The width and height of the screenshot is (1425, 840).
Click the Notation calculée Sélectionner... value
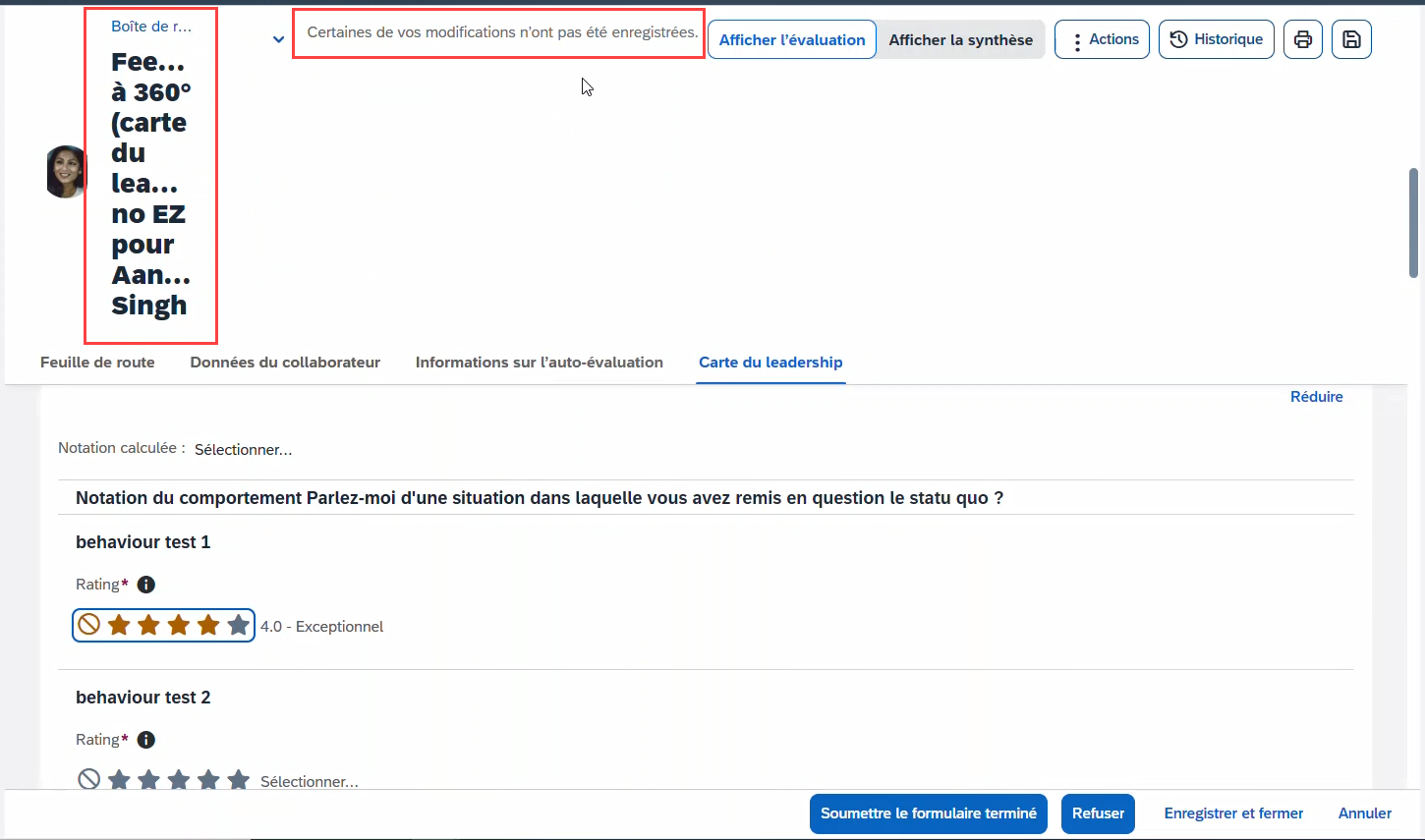pos(244,450)
